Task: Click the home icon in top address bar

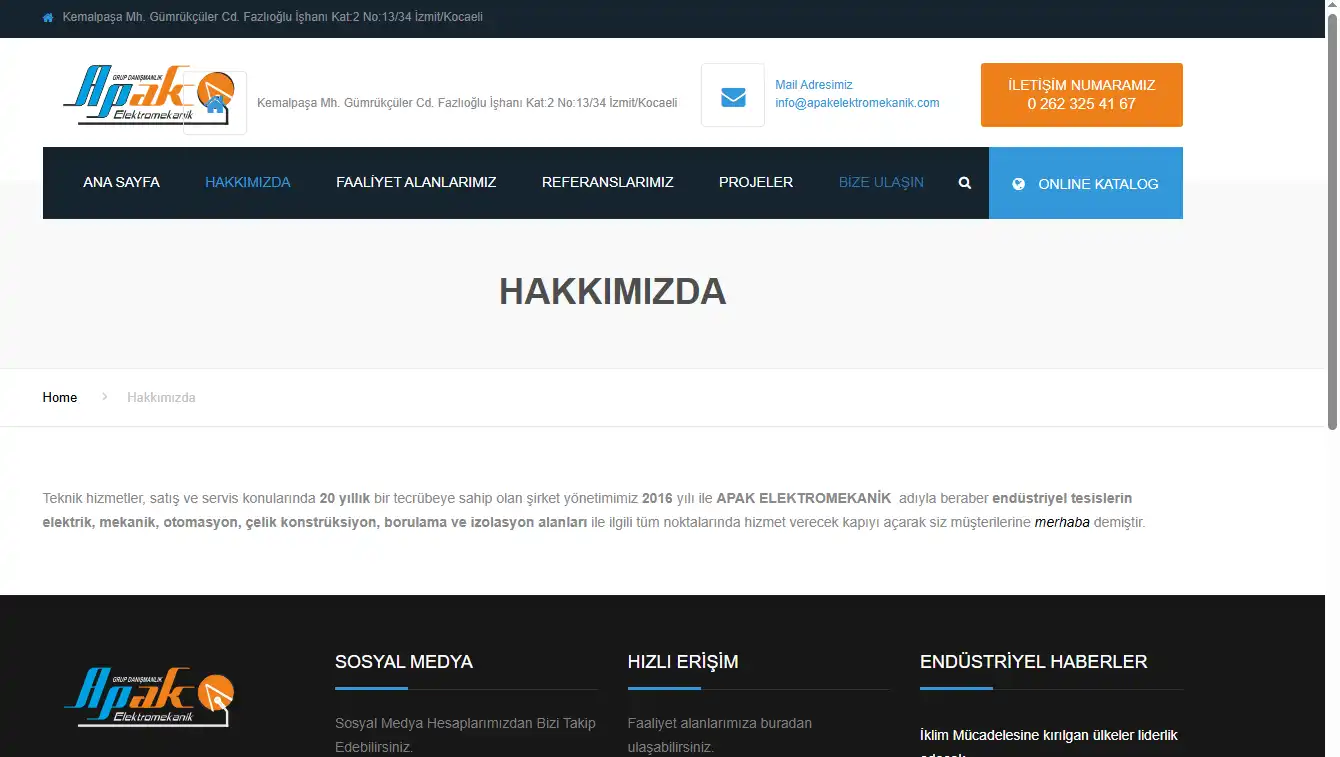Action: (48, 18)
